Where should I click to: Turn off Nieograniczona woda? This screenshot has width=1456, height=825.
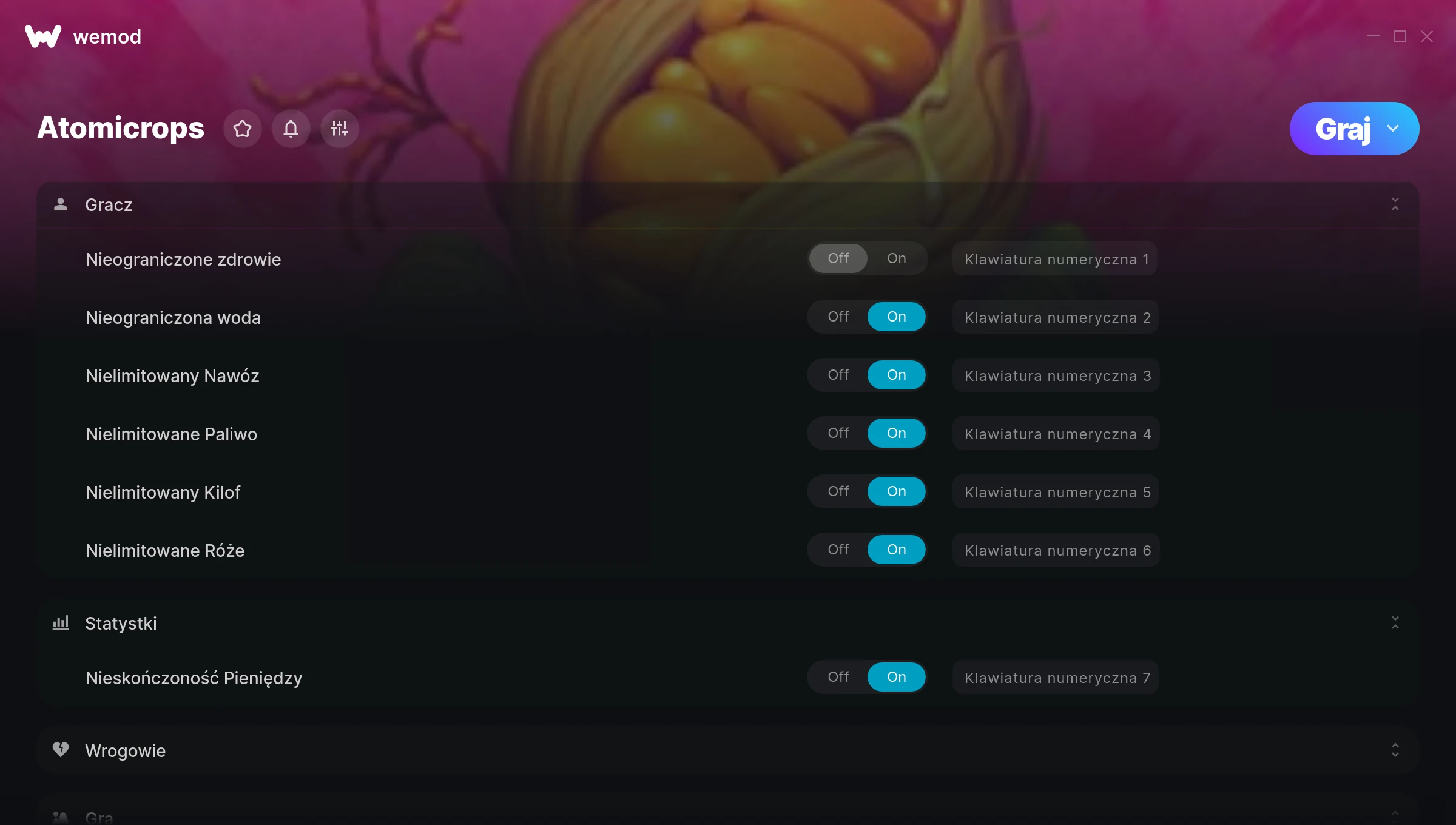[838, 317]
